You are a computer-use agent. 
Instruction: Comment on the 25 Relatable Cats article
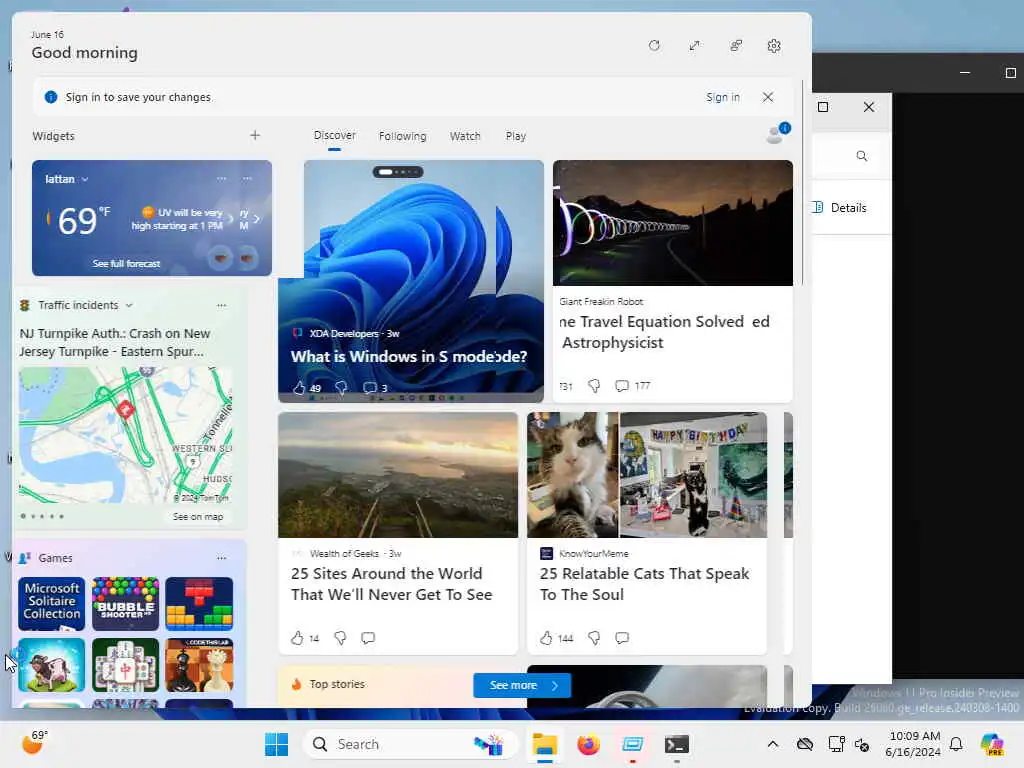(622, 638)
